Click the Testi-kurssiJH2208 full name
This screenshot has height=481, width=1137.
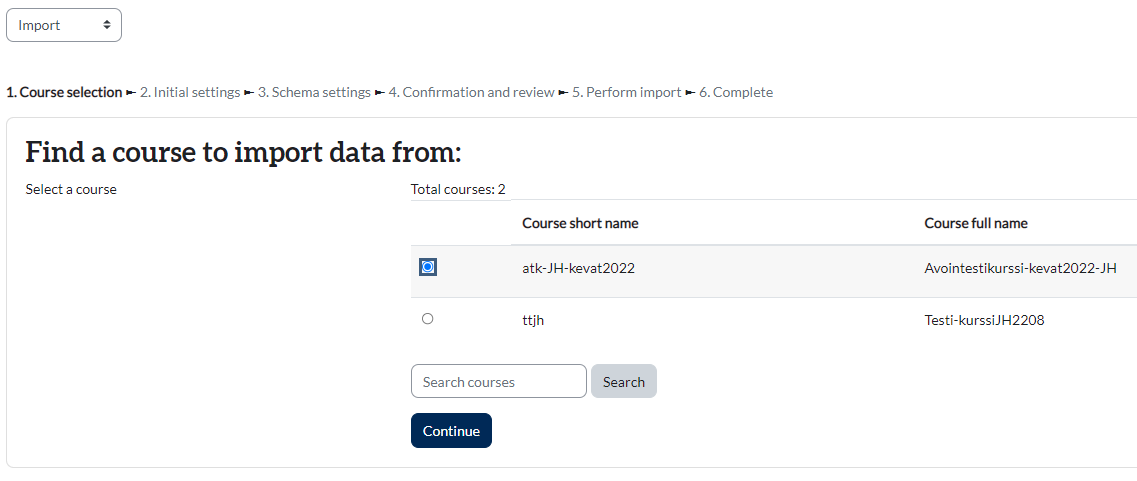[984, 321]
